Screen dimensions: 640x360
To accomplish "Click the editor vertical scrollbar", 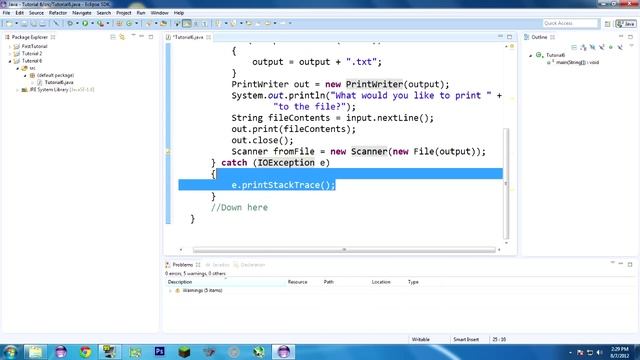I will (x=506, y=184).
